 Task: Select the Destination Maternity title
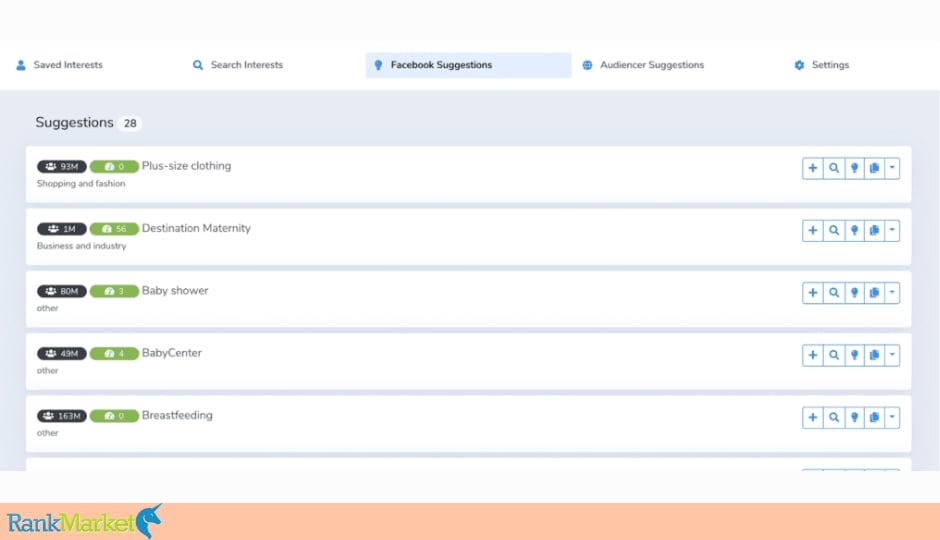[196, 228]
